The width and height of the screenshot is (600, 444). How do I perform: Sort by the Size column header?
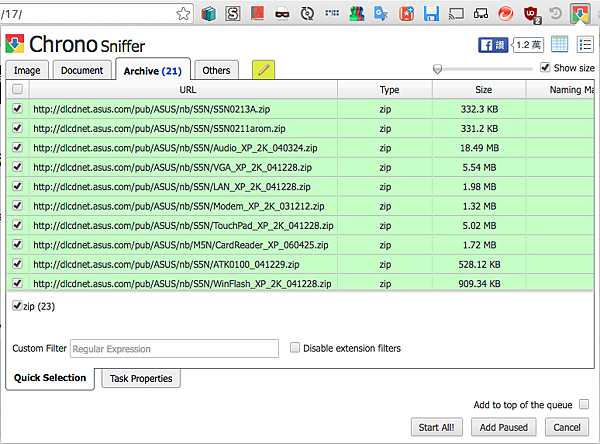pyautogui.click(x=479, y=90)
